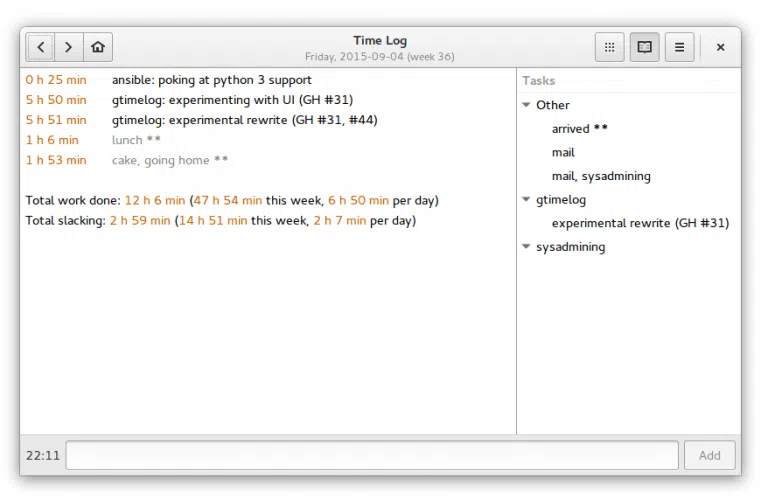Open the calendar grid view button
This screenshot has height=499, width=768.
tap(610, 47)
